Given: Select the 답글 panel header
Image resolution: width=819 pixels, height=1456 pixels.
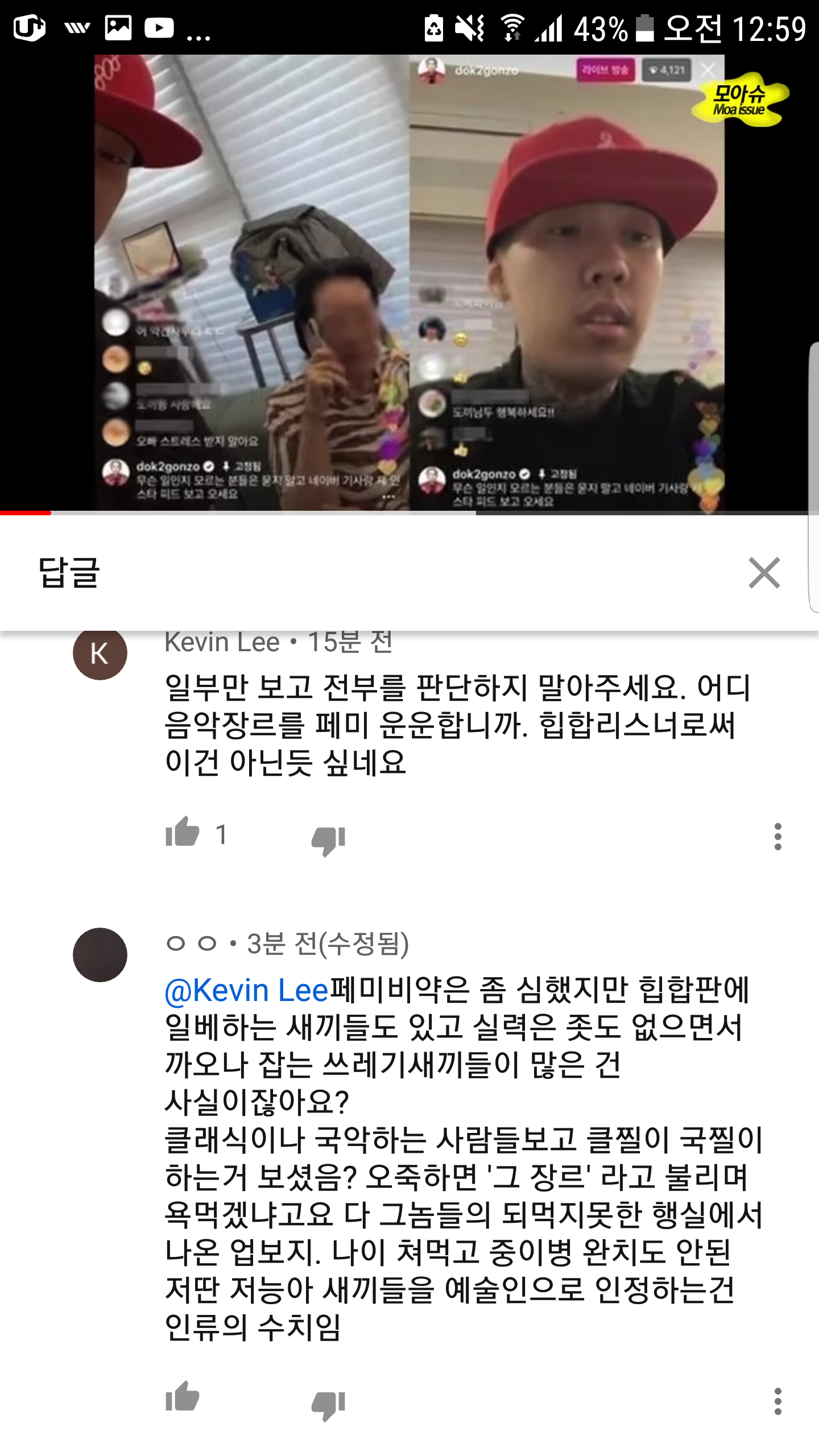Looking at the screenshot, I should click(x=69, y=572).
